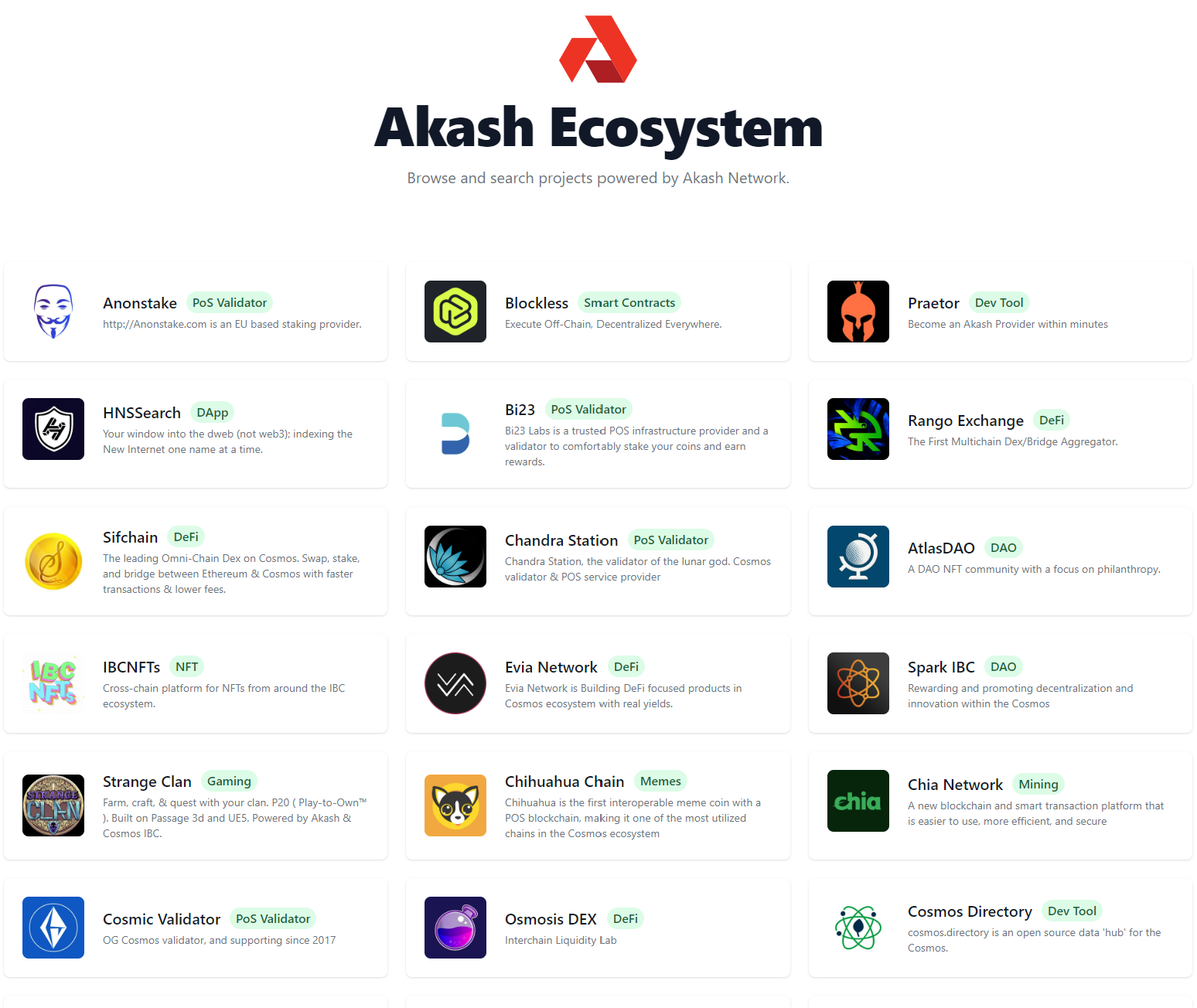1197x1008 pixels.
Task: Click the AtlasDAO globe icon
Action: click(x=858, y=557)
